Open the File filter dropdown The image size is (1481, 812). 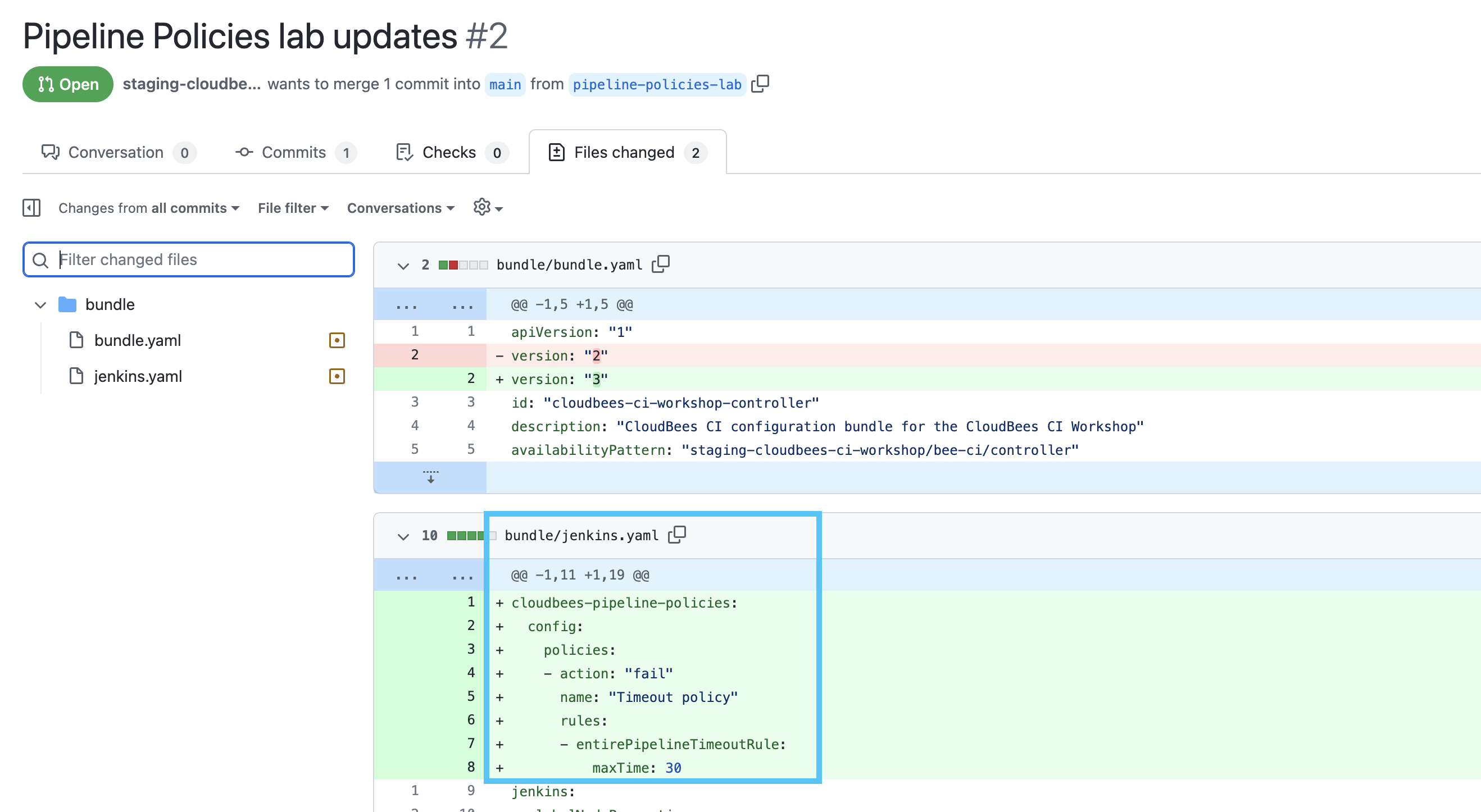pyautogui.click(x=293, y=208)
